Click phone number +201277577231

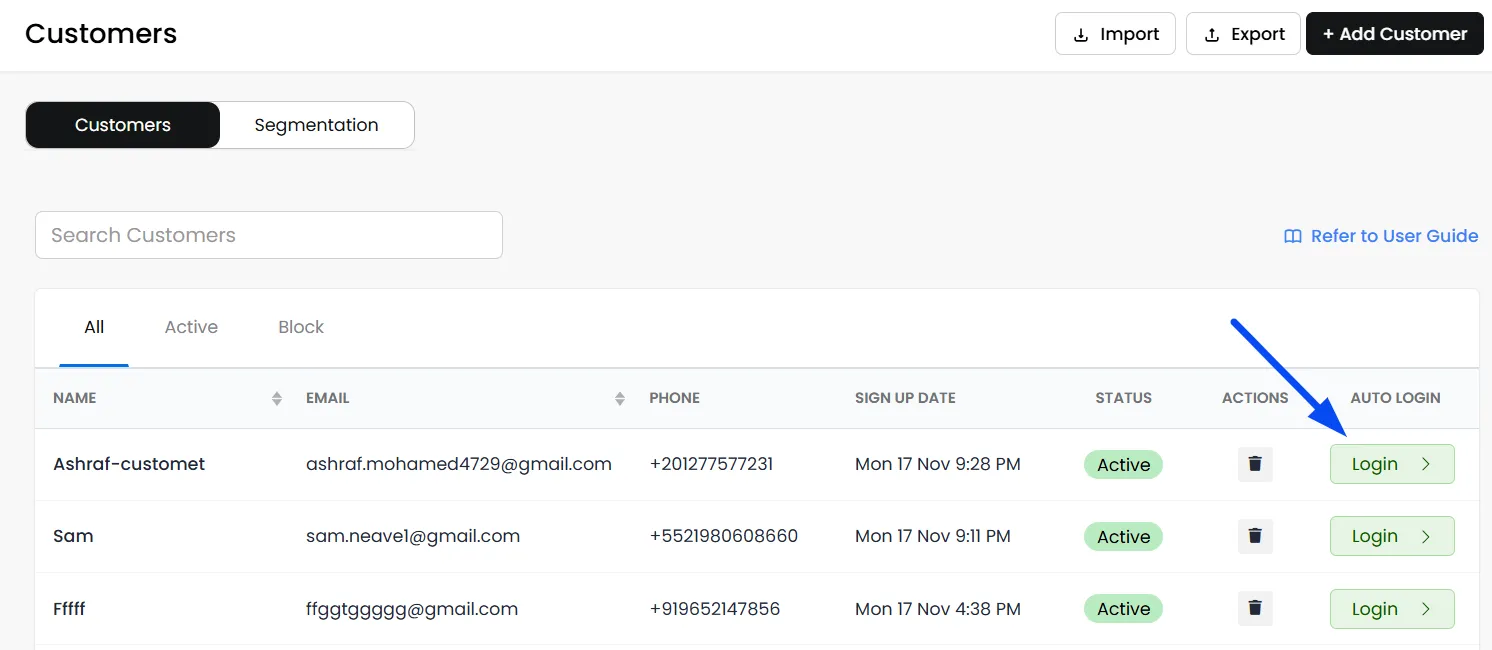coord(711,464)
